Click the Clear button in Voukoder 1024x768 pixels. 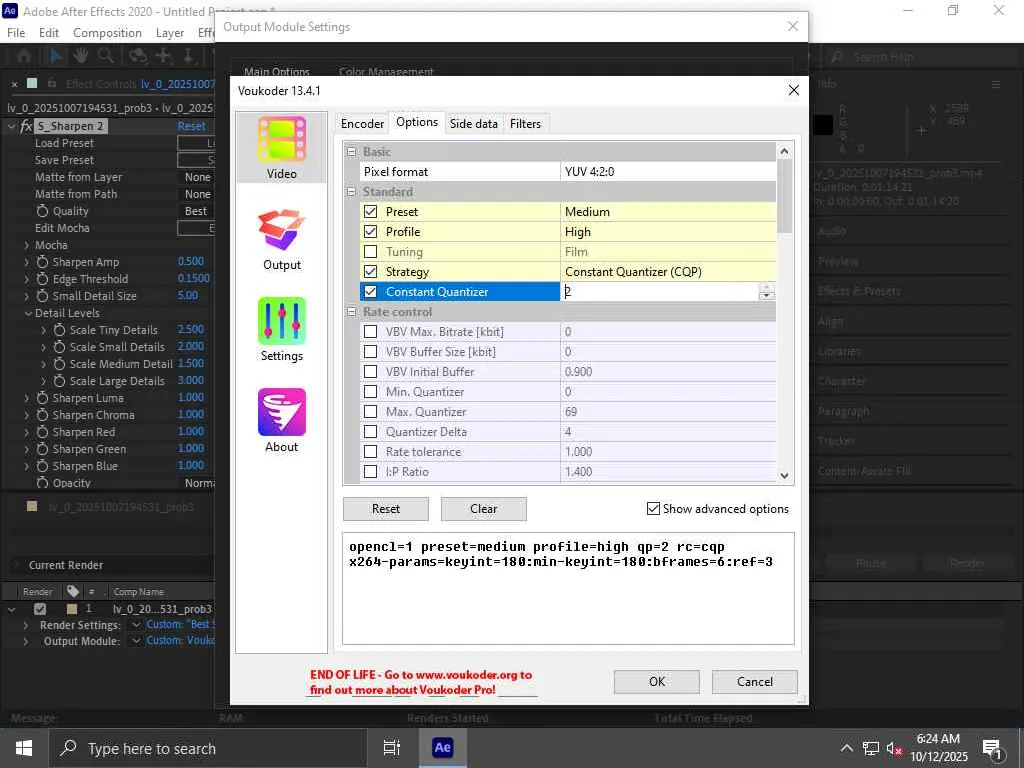[483, 509]
